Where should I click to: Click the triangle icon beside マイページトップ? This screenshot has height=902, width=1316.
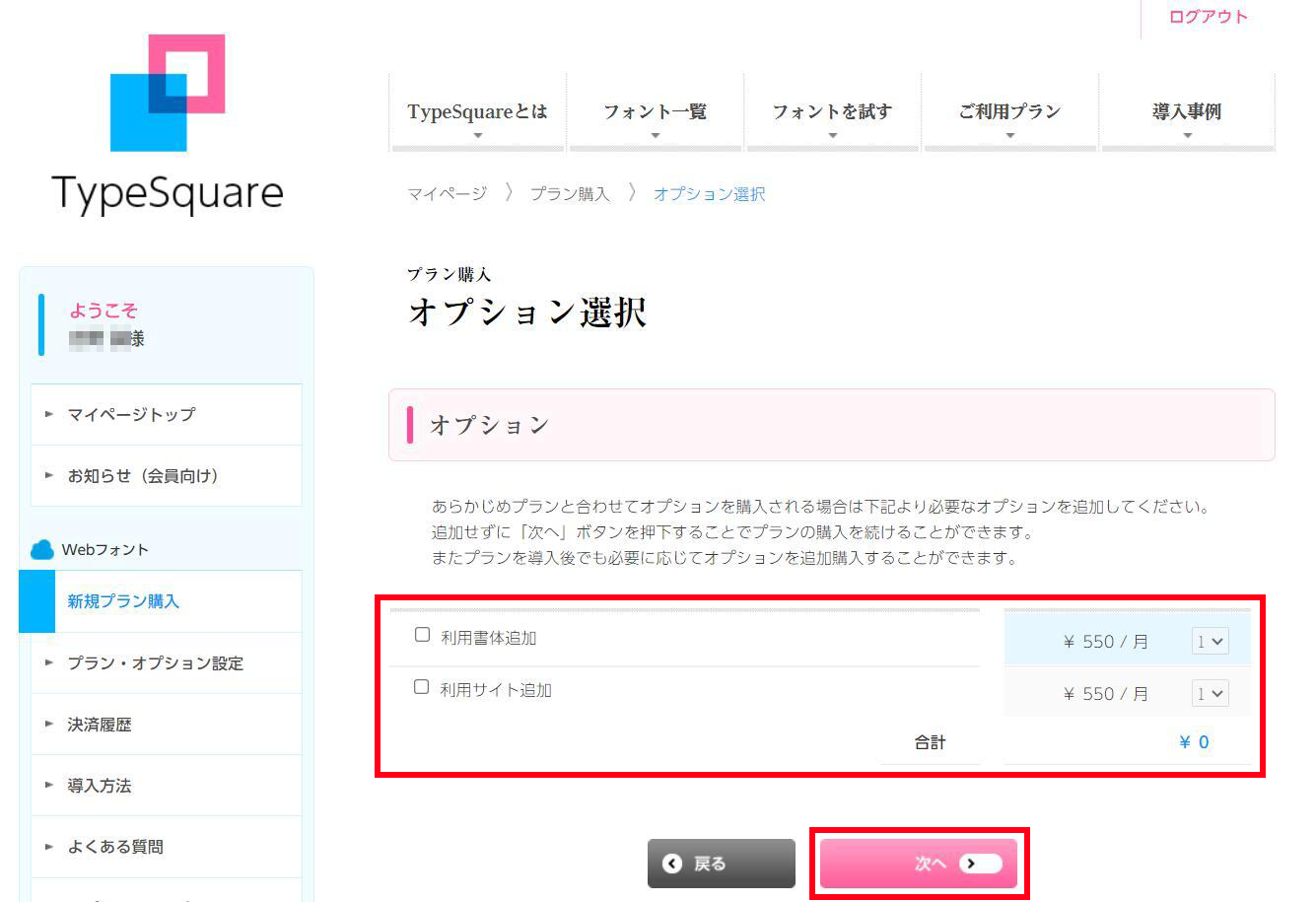tap(48, 414)
